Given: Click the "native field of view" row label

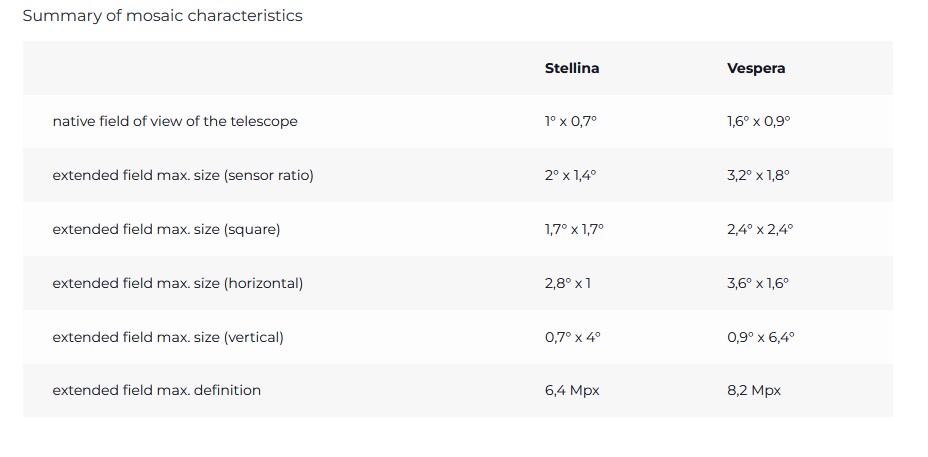Looking at the screenshot, I should (x=175, y=121).
